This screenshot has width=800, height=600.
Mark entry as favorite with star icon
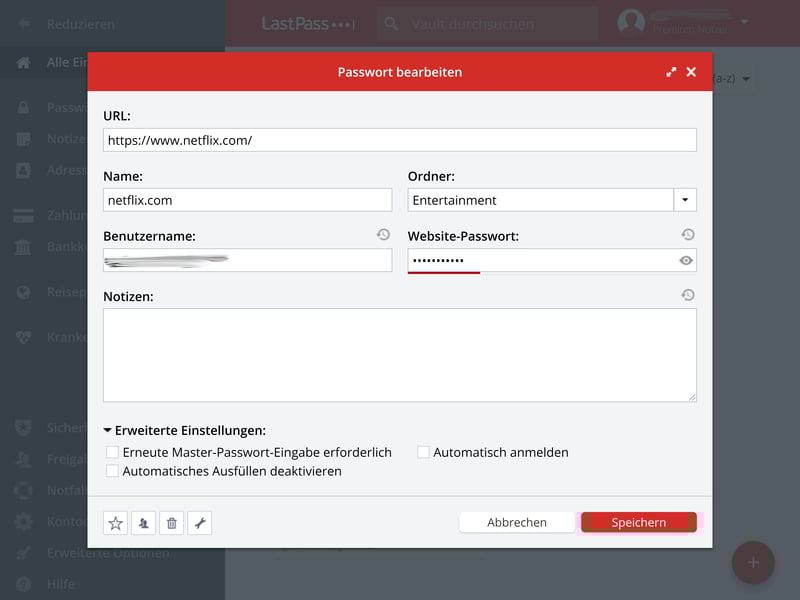point(115,523)
